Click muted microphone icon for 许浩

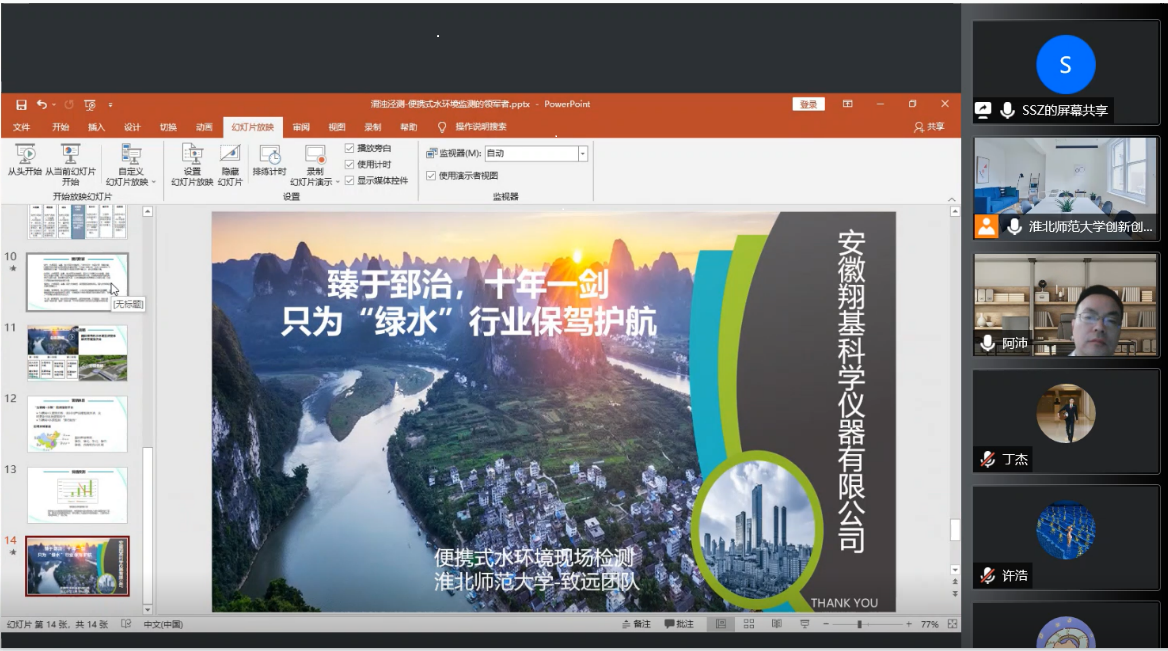pyautogui.click(x=988, y=576)
